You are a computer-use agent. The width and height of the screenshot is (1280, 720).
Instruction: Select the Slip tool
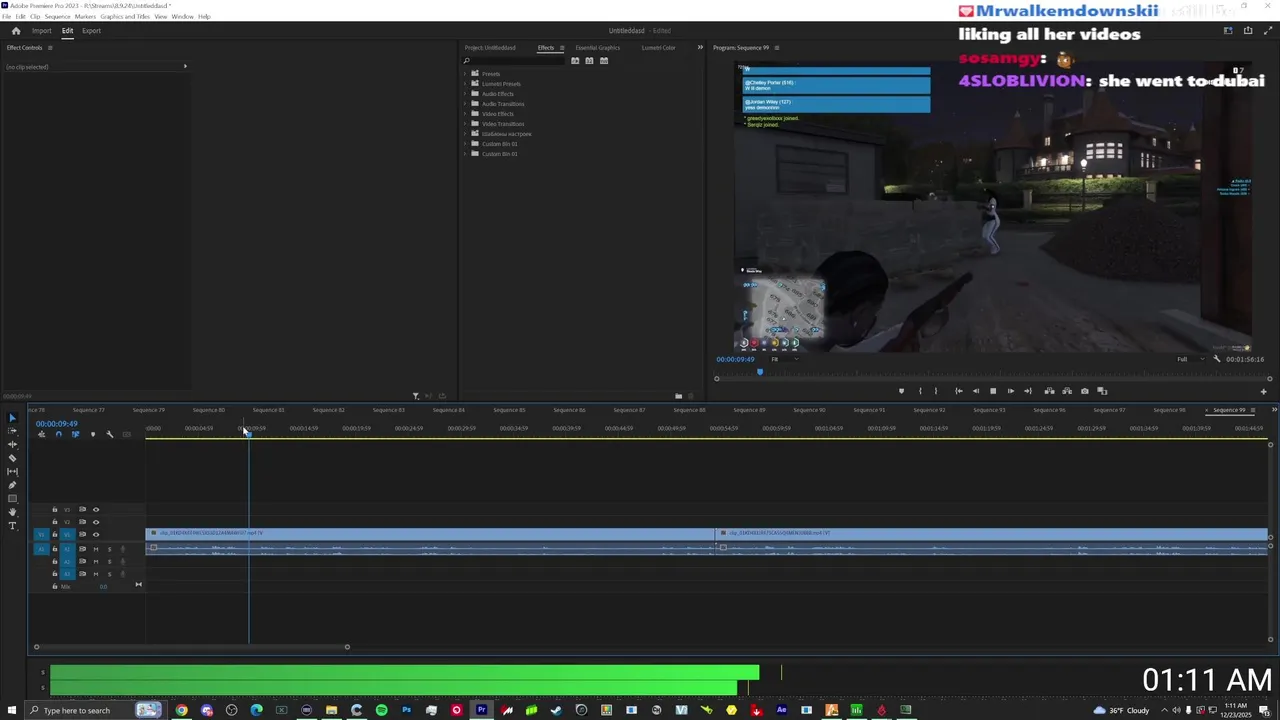pyautogui.click(x=12, y=471)
